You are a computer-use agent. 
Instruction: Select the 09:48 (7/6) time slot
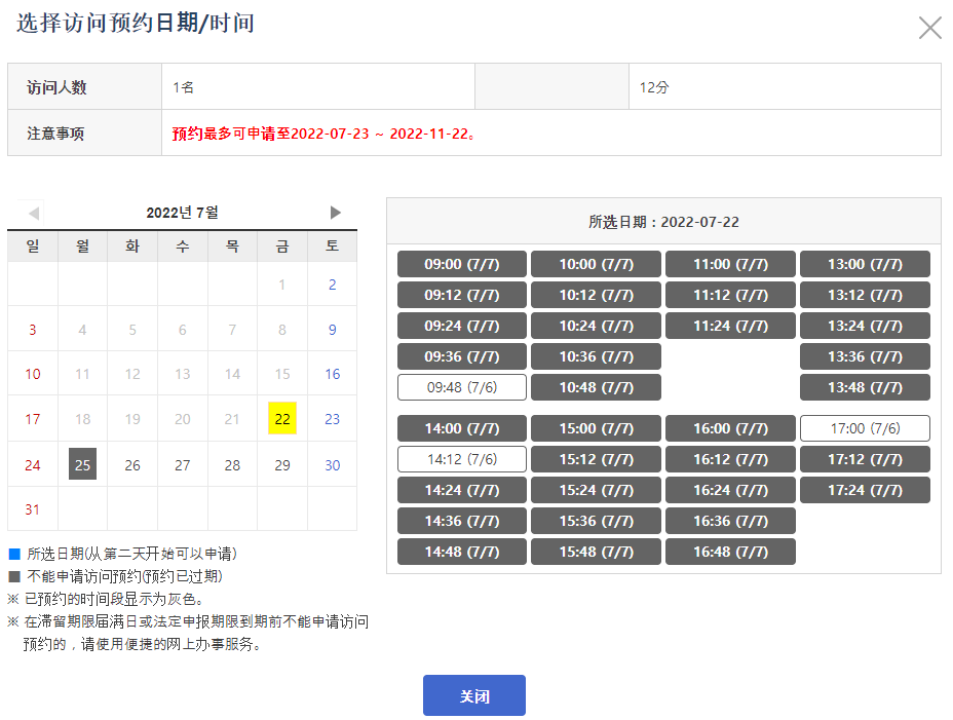[461, 388]
